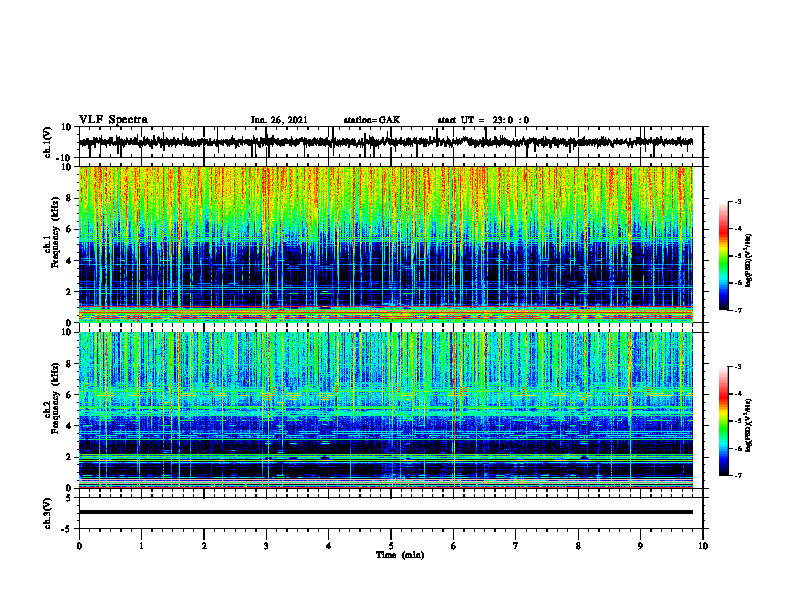Viewport: 792px width, 612px height.
Task: Click the "station=GAK" header label
Action: 372,120
